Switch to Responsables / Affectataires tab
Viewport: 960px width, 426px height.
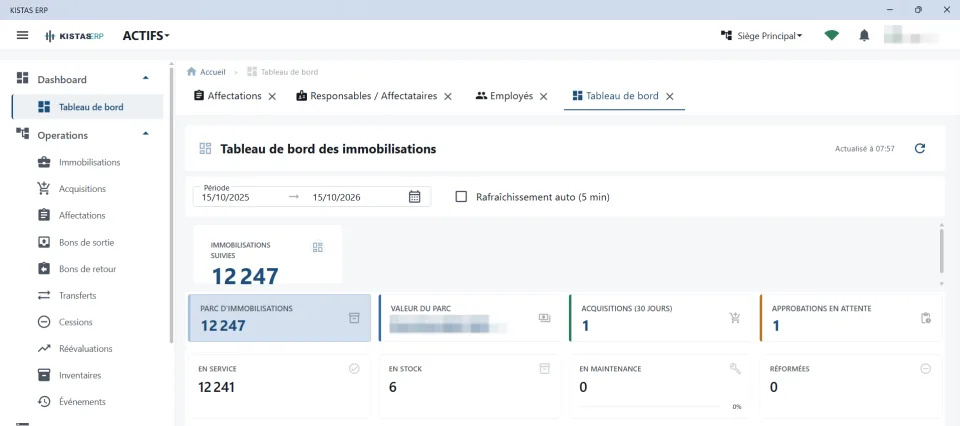coord(366,96)
